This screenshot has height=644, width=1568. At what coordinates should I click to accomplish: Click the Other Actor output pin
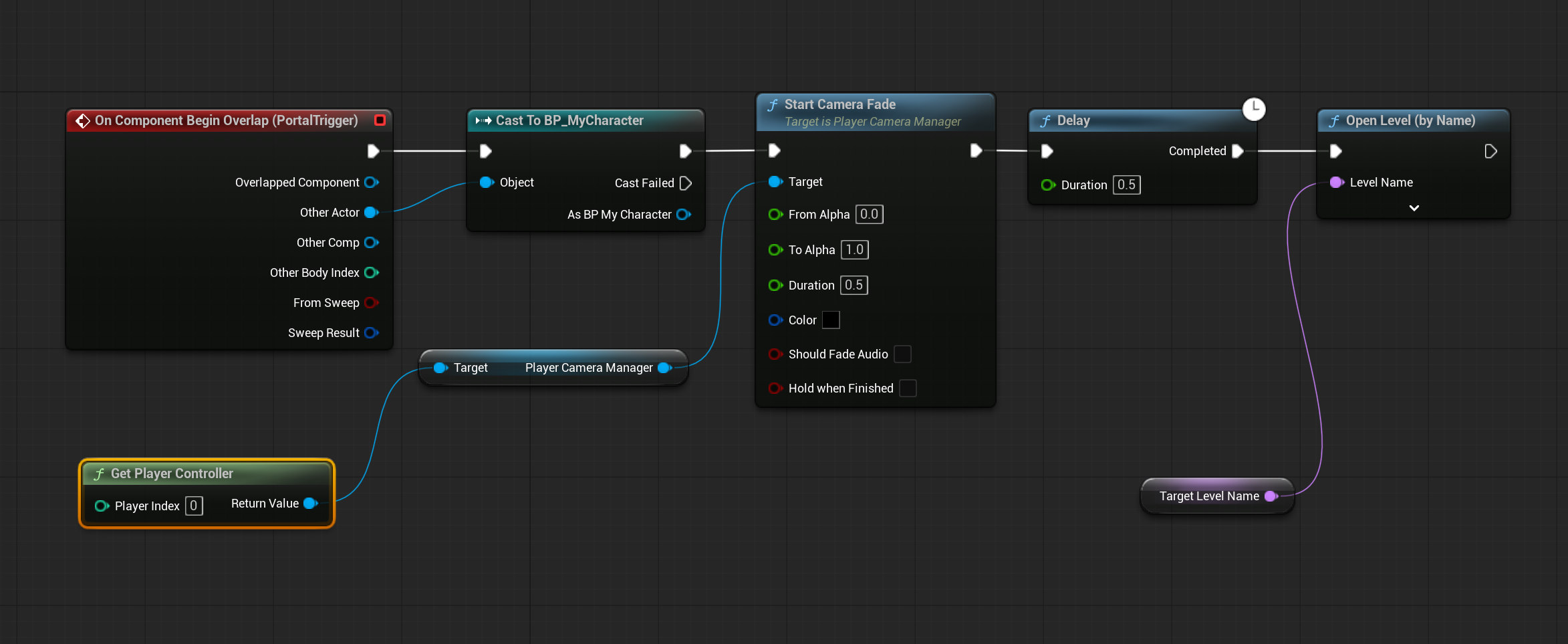coord(372,213)
